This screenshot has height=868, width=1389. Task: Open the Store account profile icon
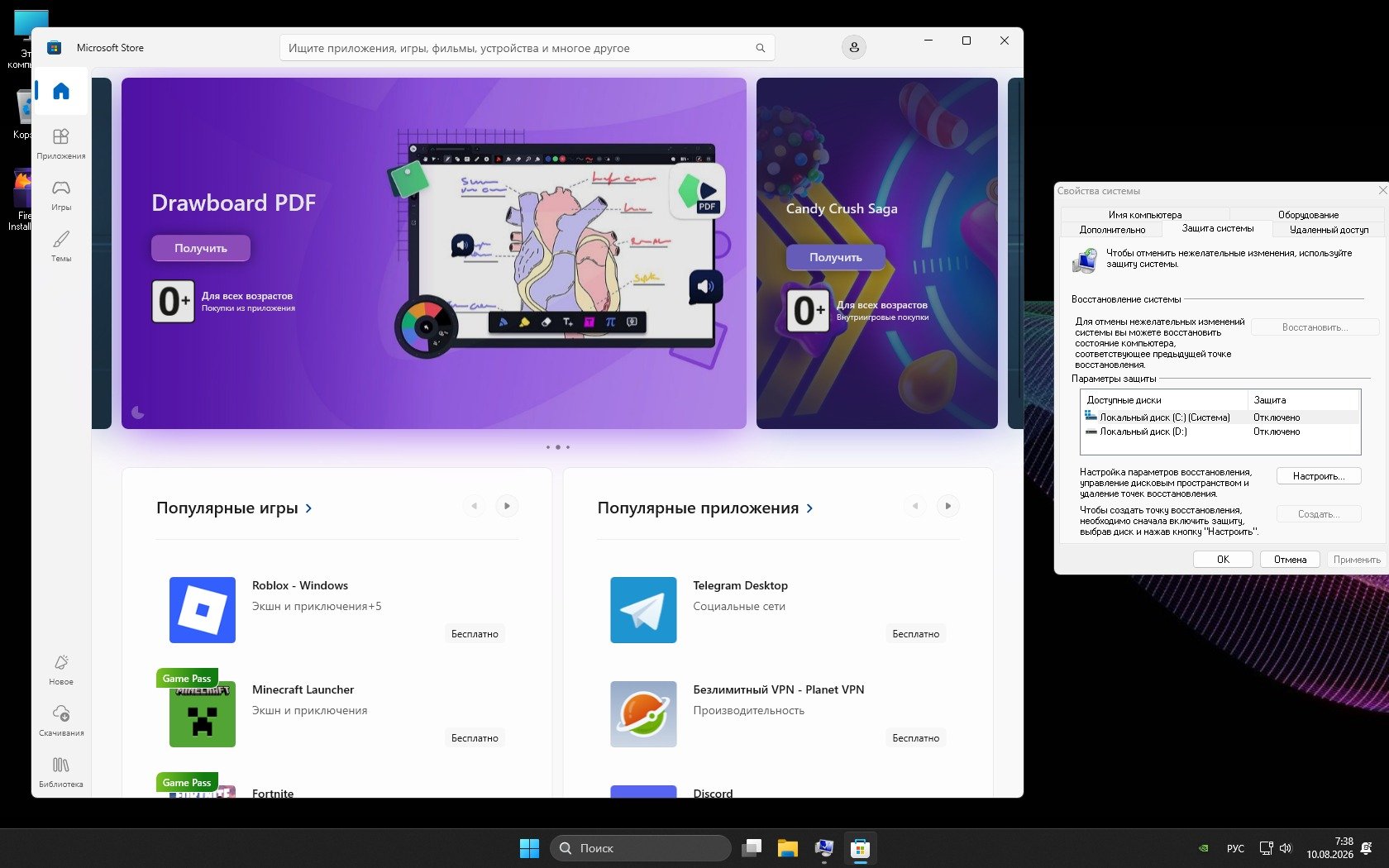(x=854, y=47)
